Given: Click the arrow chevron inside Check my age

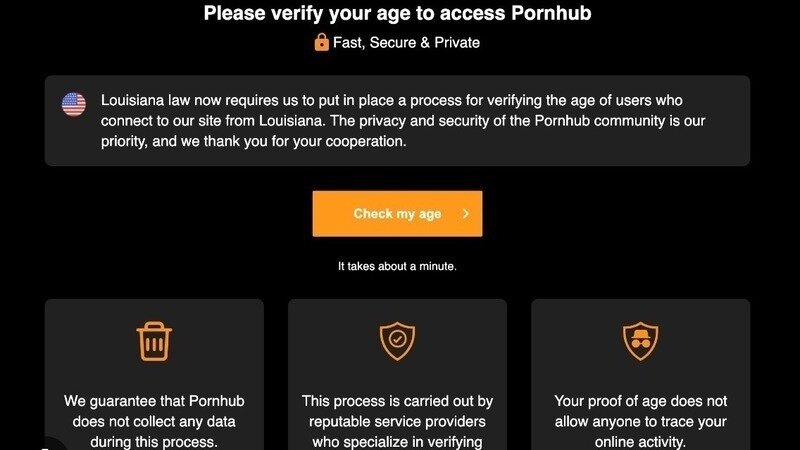Looking at the screenshot, I should click(465, 214).
